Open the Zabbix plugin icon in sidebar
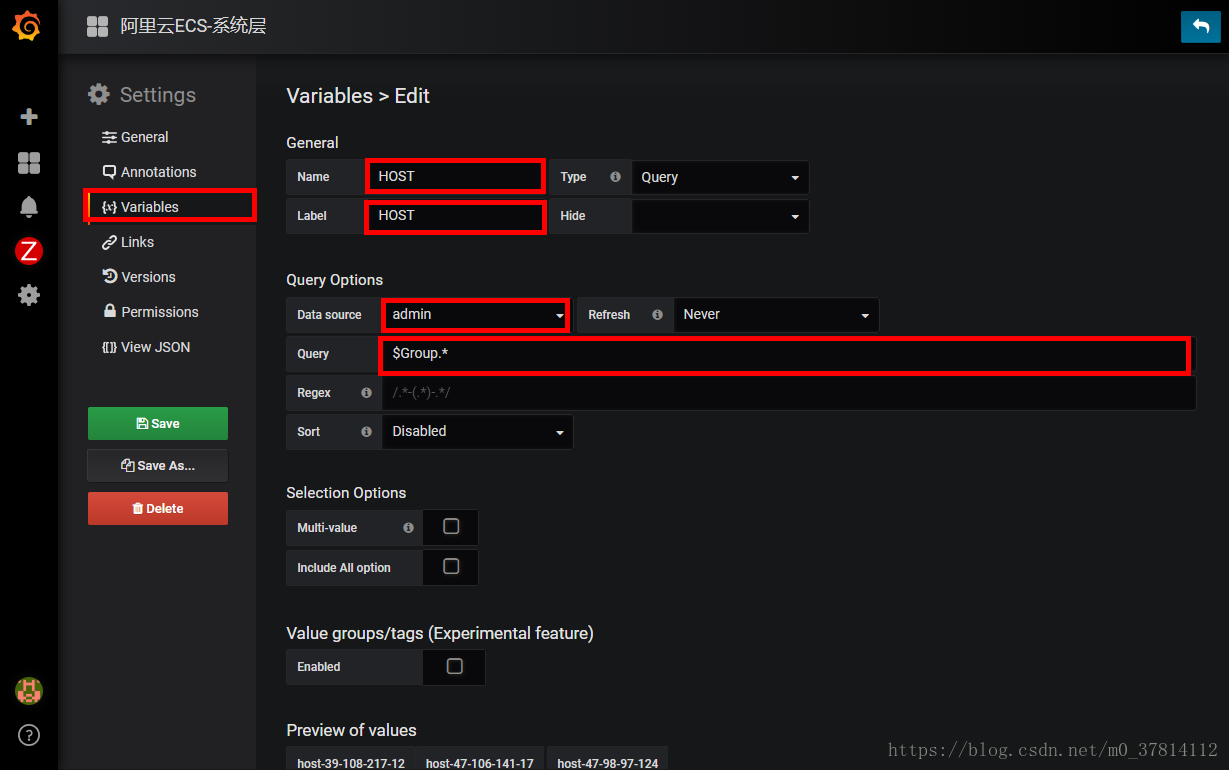Viewport: 1229px width, 770px height. (x=29, y=251)
